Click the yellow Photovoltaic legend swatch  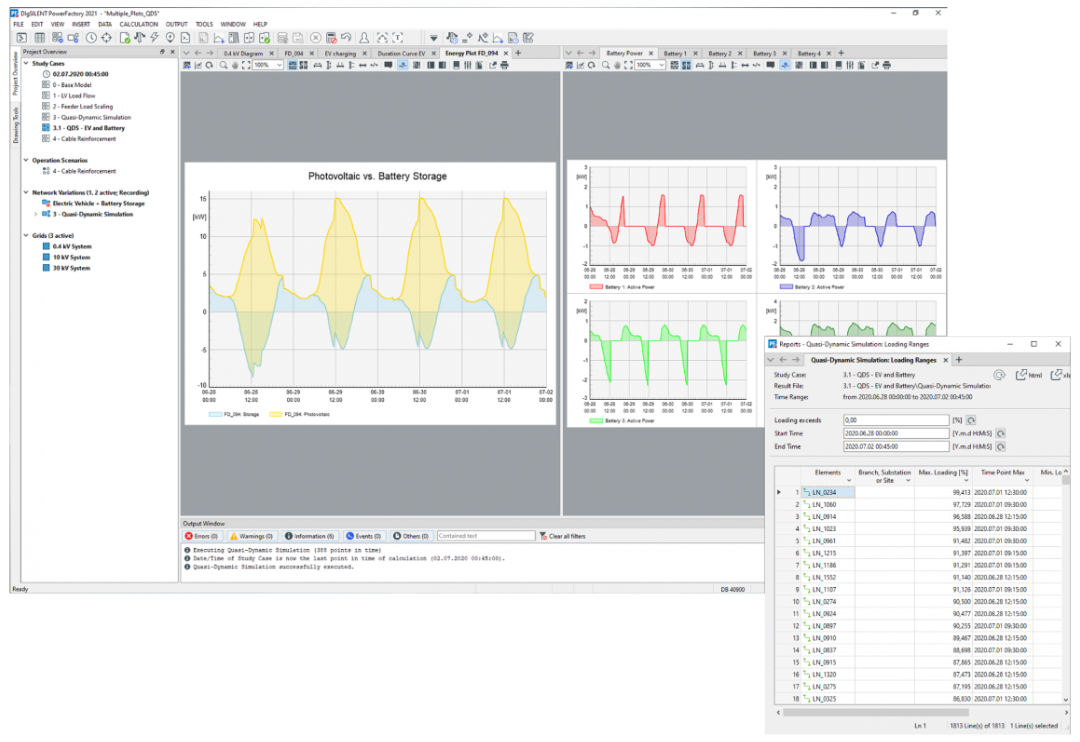tap(276, 414)
